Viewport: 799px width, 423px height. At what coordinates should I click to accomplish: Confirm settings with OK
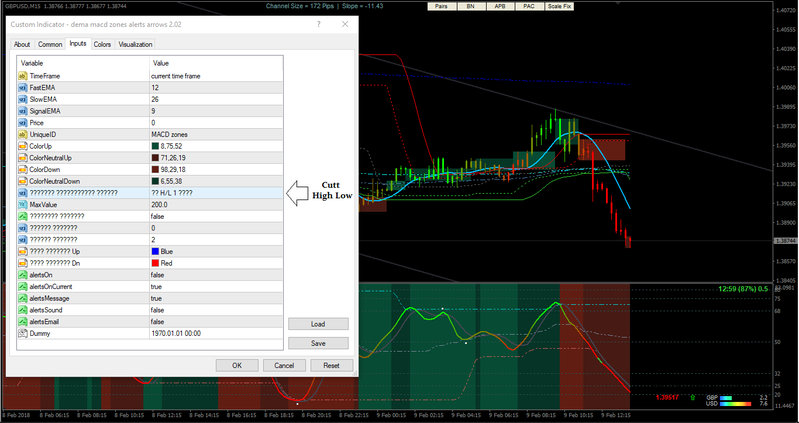click(x=237, y=365)
